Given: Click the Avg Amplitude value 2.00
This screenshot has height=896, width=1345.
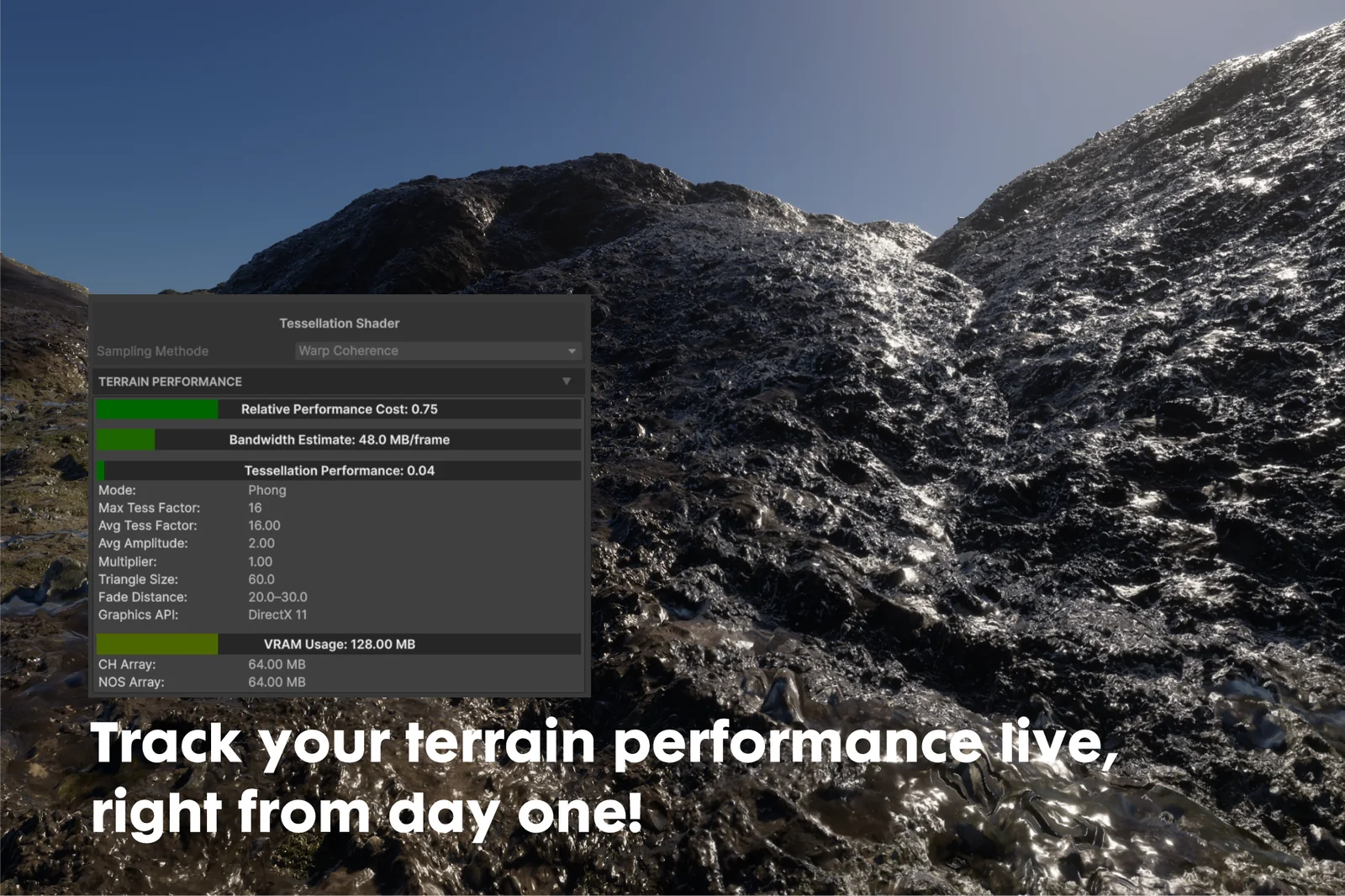Looking at the screenshot, I should tap(261, 543).
